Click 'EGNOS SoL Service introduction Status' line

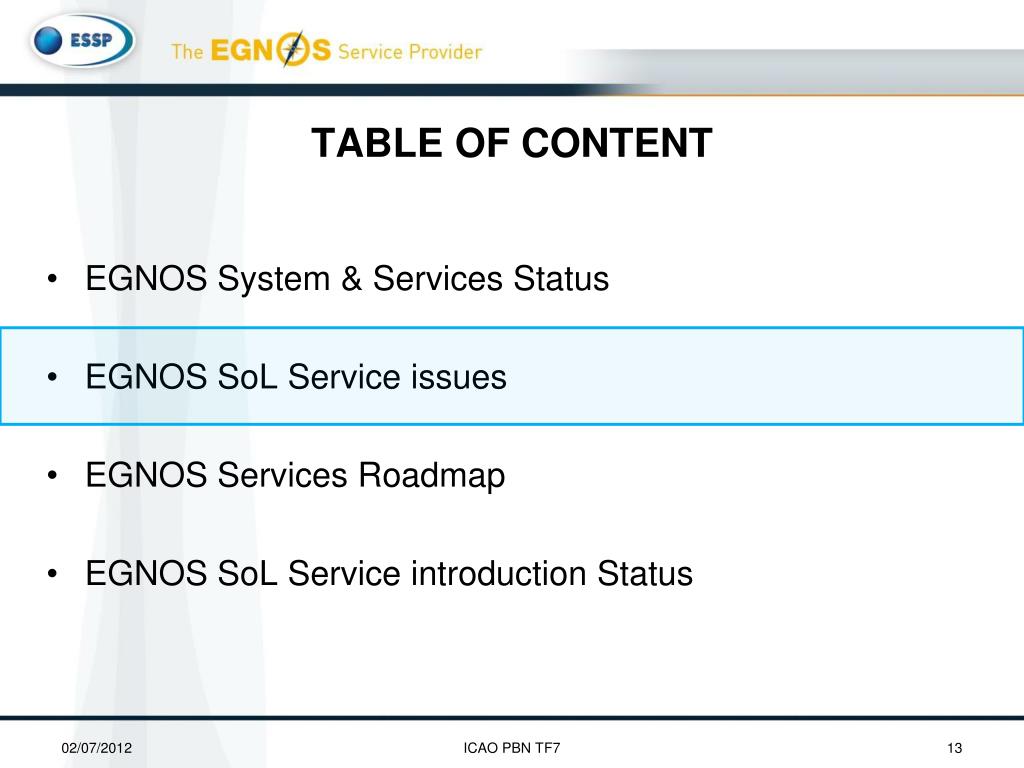point(389,573)
